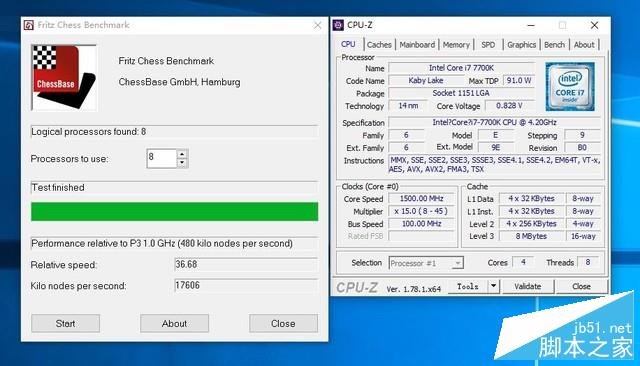
Task: Open the Mainboard tab
Action: click(417, 44)
